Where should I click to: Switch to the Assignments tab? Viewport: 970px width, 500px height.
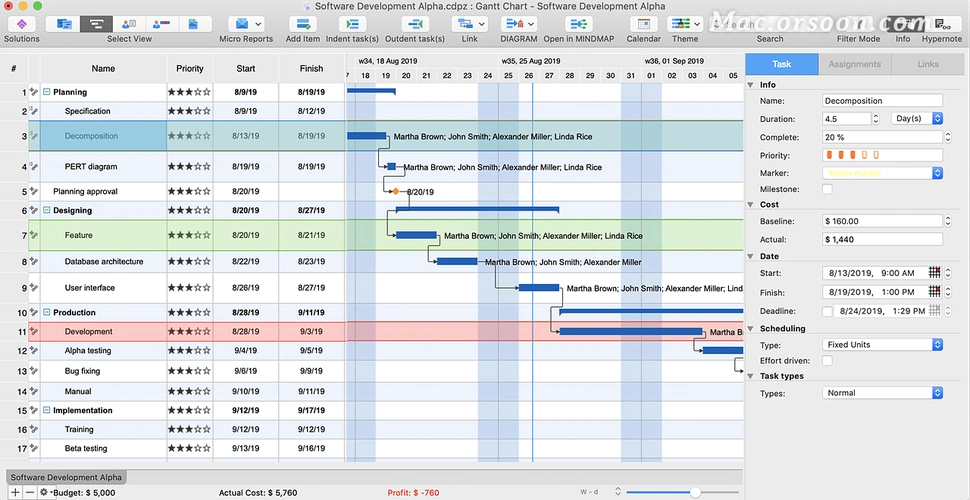pos(854,64)
